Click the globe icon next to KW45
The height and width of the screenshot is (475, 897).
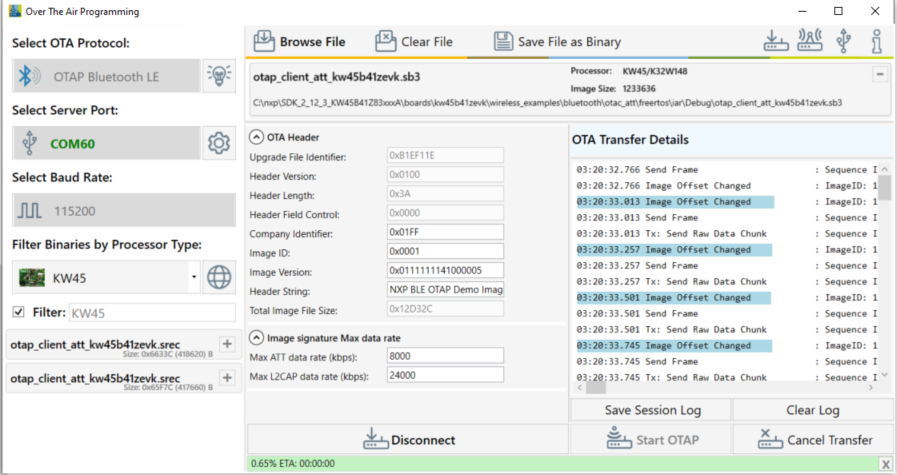pyautogui.click(x=218, y=277)
